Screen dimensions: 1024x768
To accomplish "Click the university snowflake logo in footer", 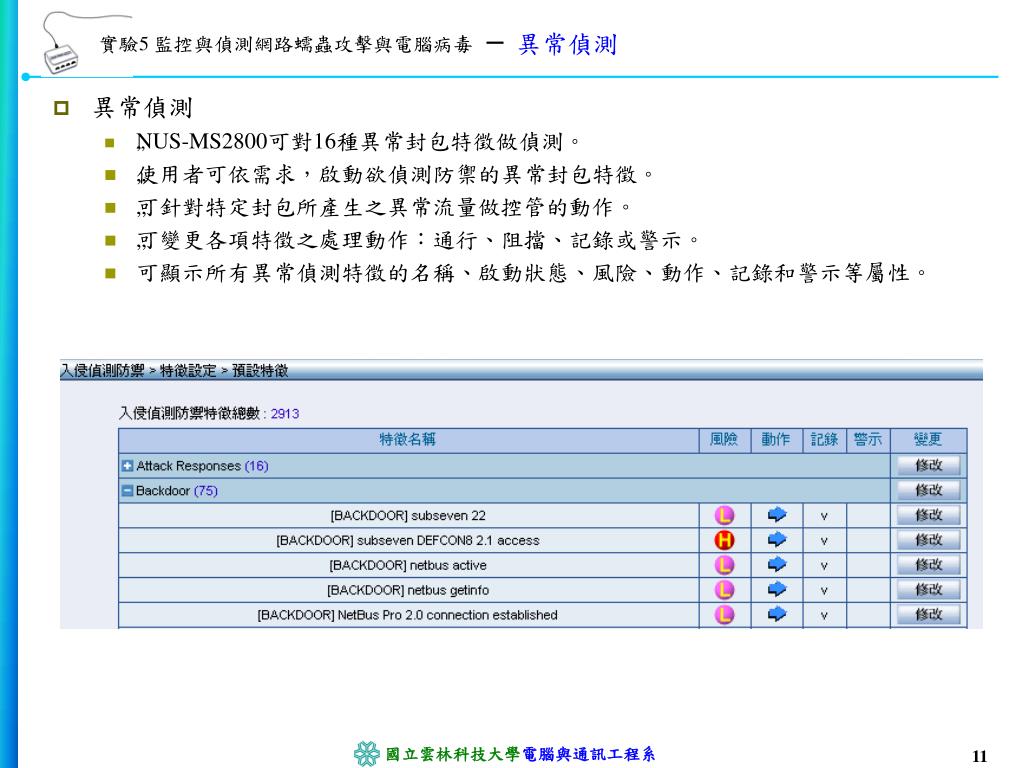I will pyautogui.click(x=367, y=754).
